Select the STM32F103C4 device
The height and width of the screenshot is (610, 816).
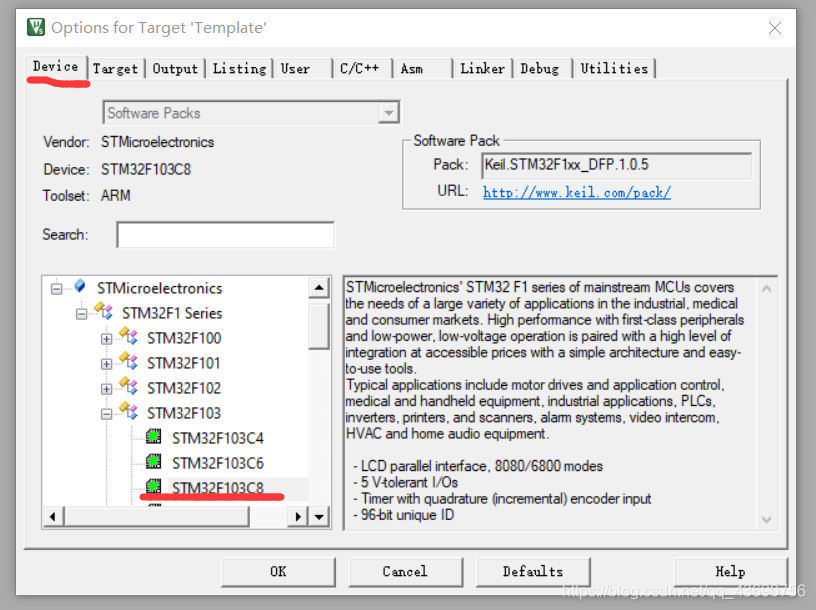[x=218, y=438]
